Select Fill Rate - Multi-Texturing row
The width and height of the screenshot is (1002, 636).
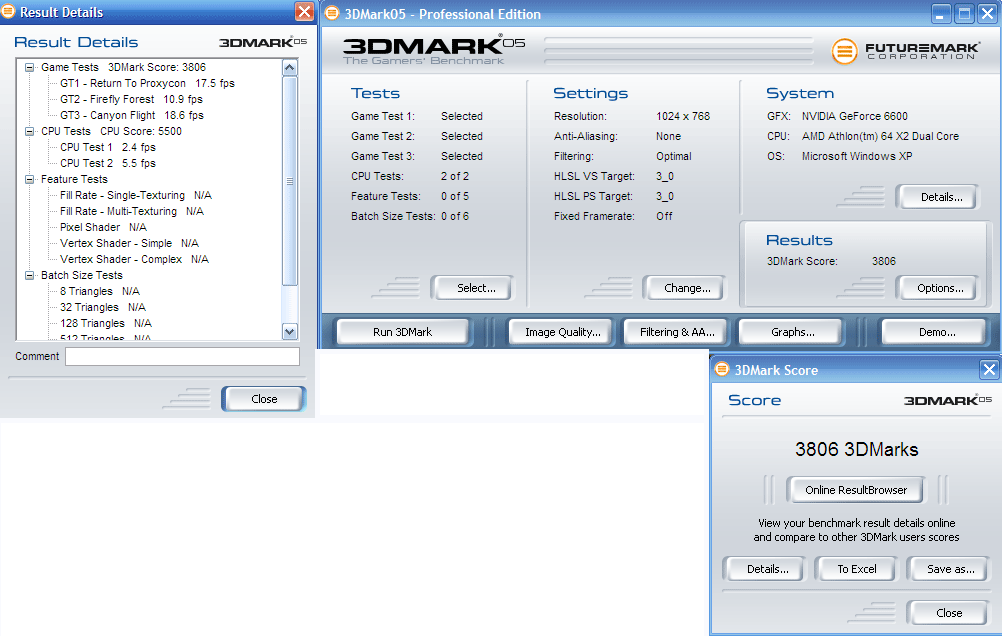pos(132,211)
